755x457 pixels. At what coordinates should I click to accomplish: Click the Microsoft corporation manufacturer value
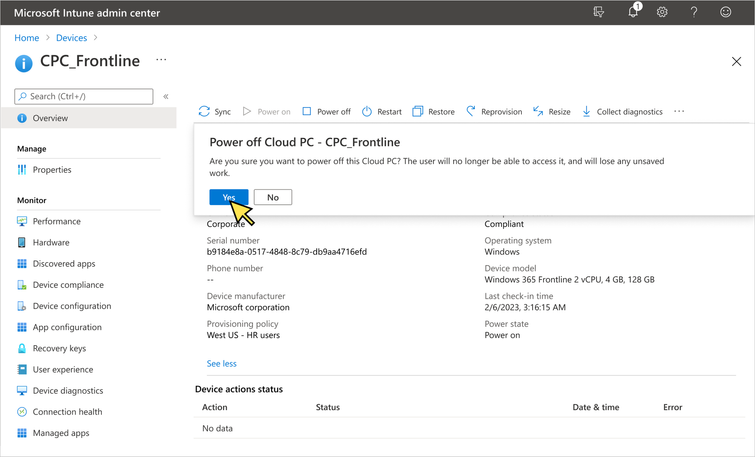tap(248, 307)
